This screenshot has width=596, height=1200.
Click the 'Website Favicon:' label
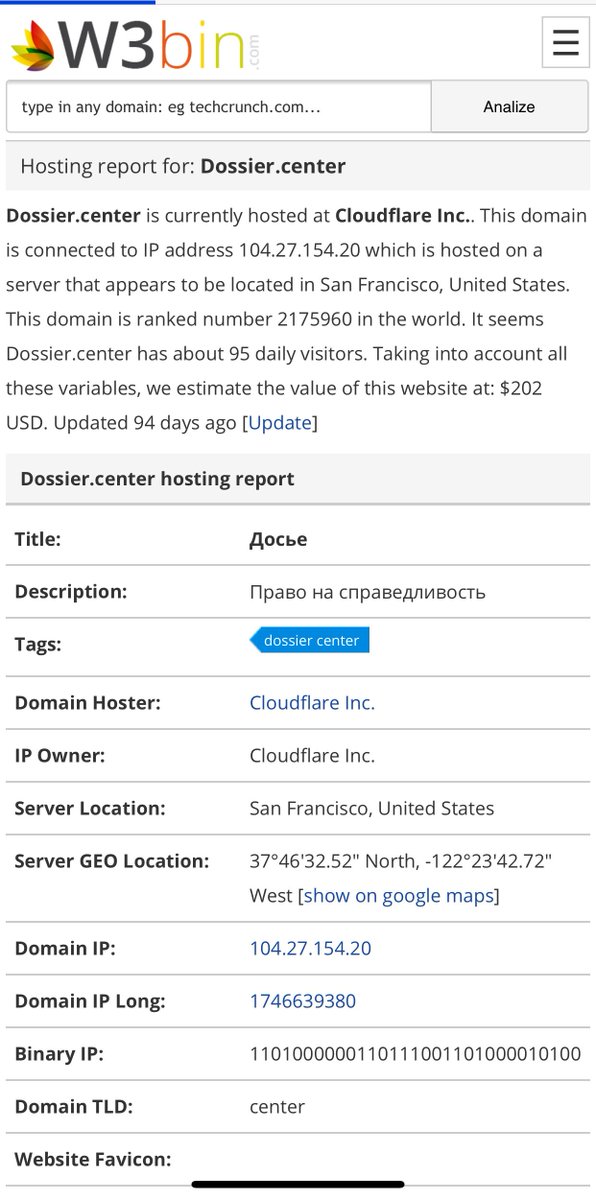click(93, 1159)
